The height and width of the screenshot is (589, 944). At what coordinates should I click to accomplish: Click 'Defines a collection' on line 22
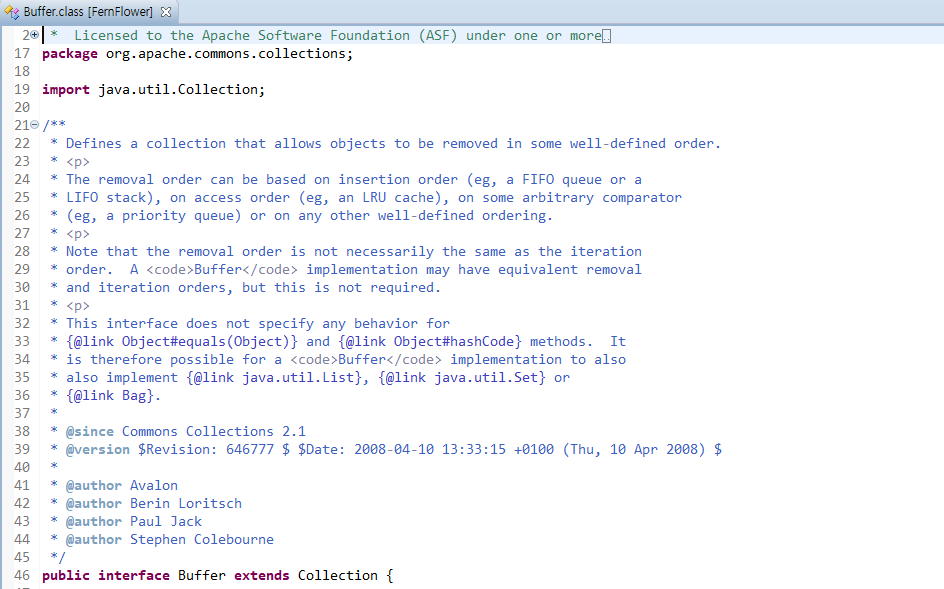(146, 144)
